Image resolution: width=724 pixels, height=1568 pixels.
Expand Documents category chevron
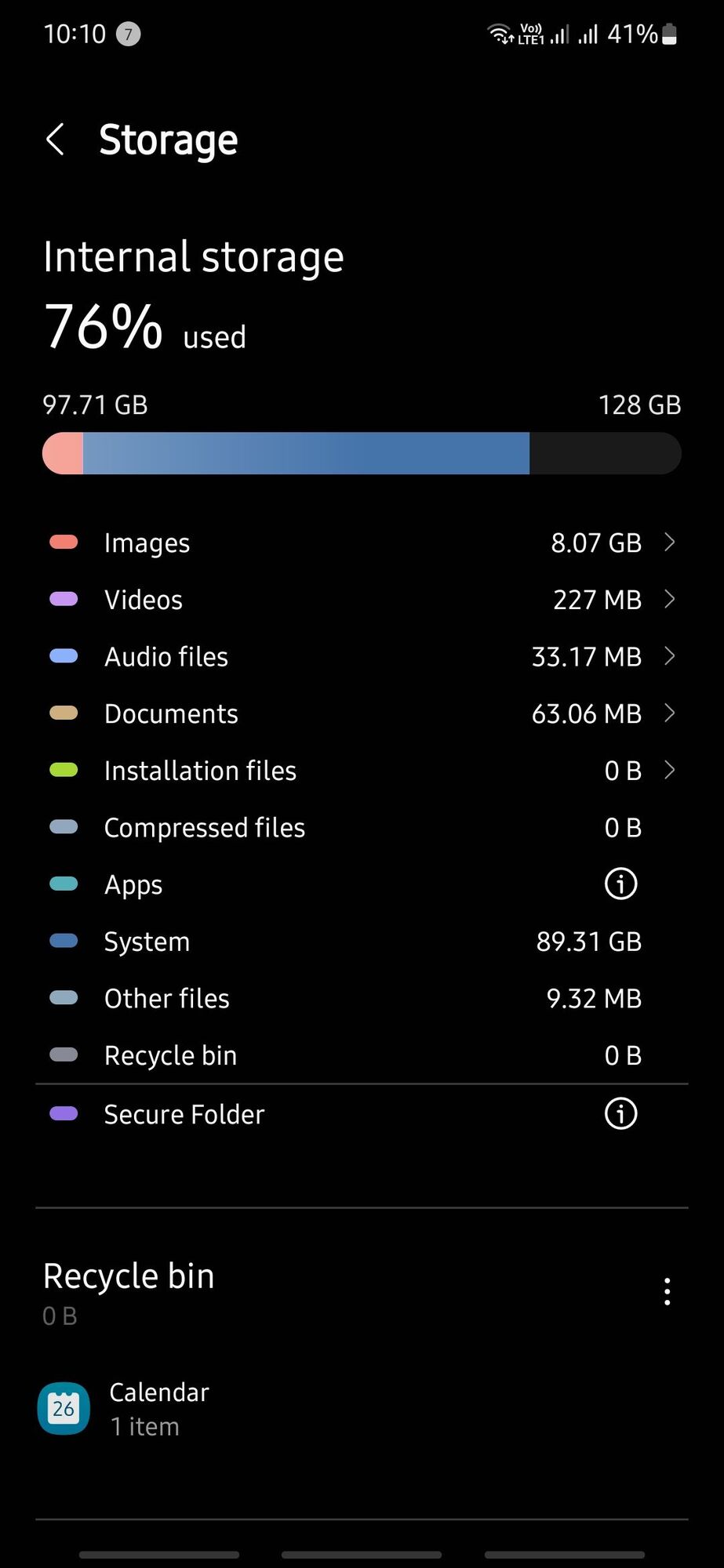[669, 713]
